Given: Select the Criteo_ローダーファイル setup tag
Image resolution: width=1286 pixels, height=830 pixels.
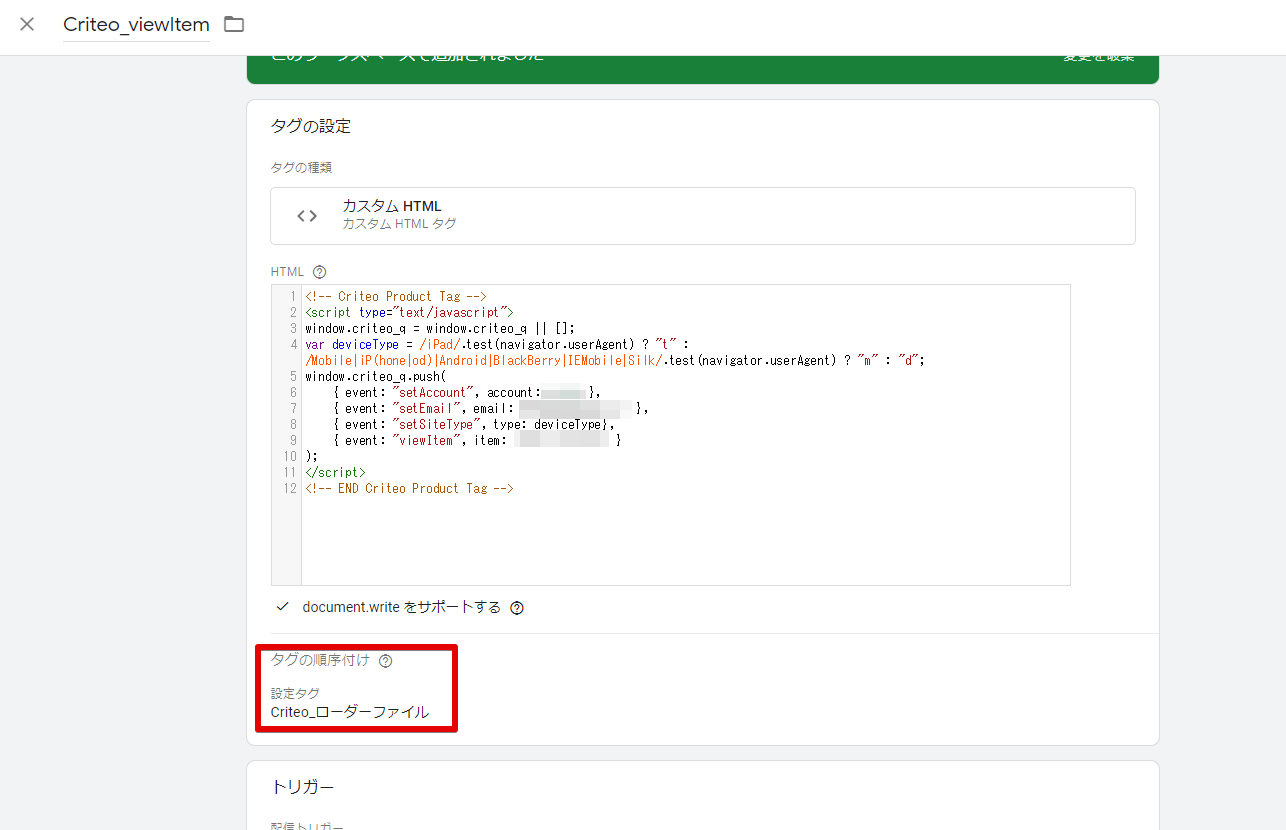Looking at the screenshot, I should coord(350,713).
